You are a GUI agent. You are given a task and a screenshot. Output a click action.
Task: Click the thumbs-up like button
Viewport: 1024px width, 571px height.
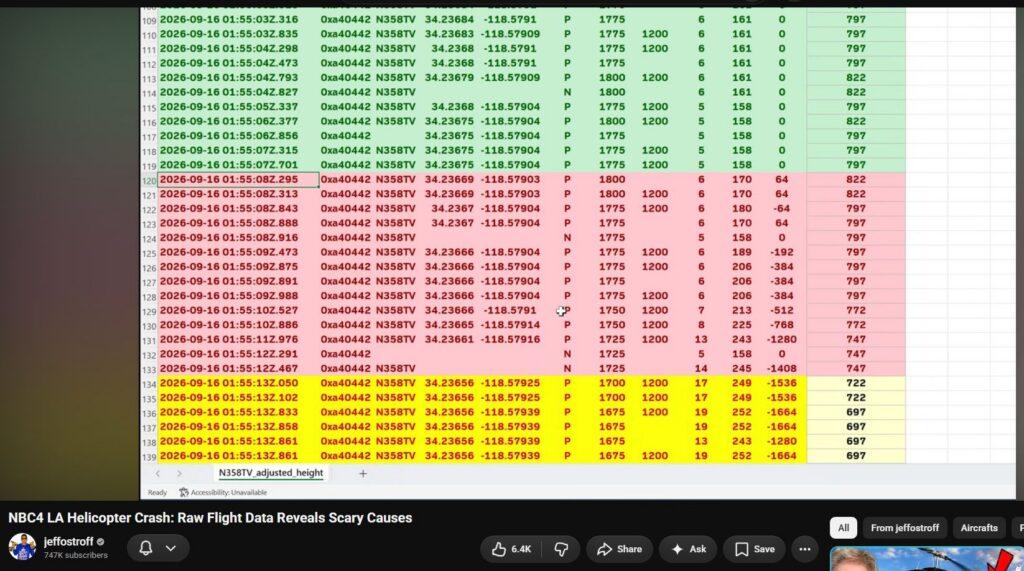point(511,549)
